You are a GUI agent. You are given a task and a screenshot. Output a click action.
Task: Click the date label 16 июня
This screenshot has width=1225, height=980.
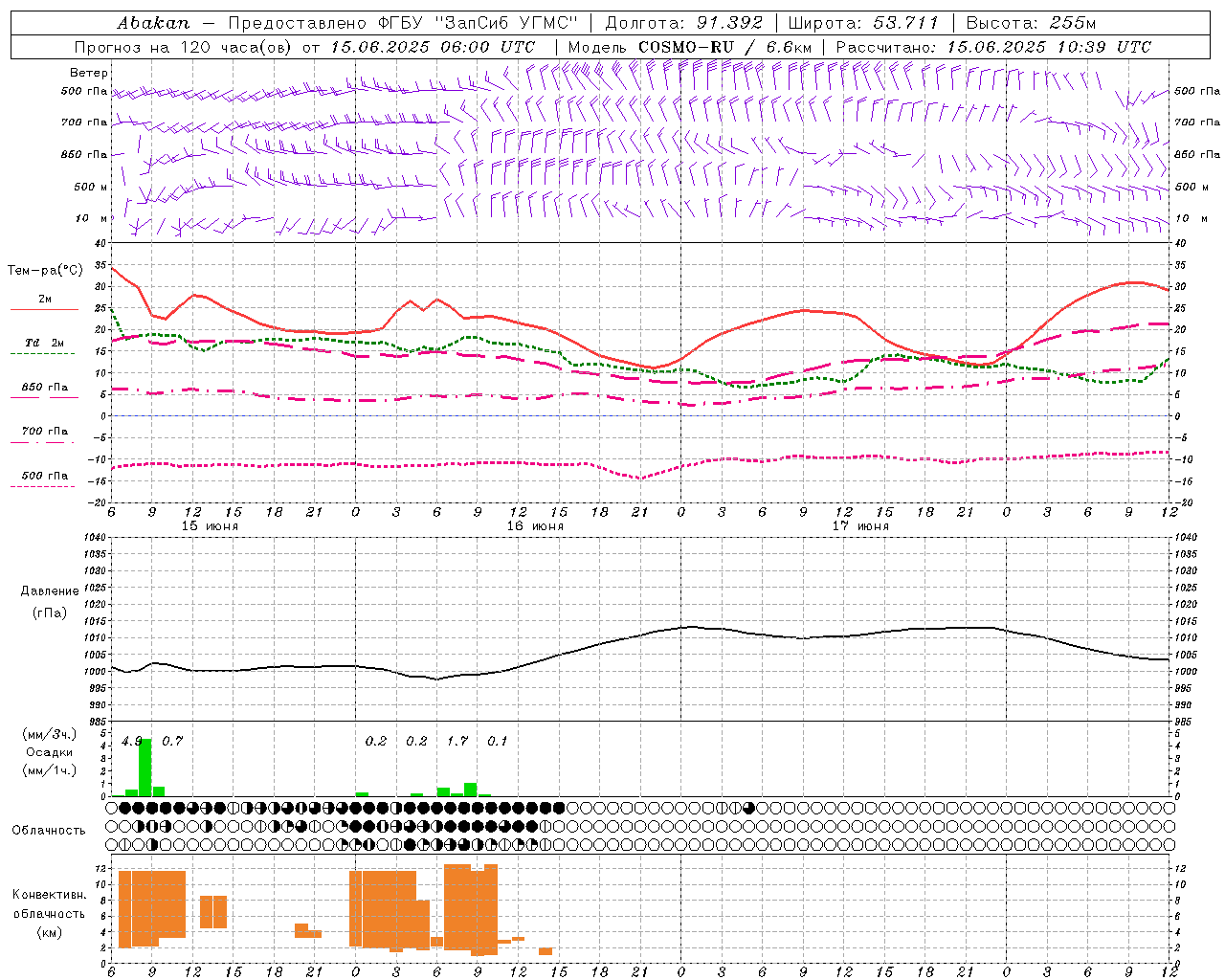[535, 526]
